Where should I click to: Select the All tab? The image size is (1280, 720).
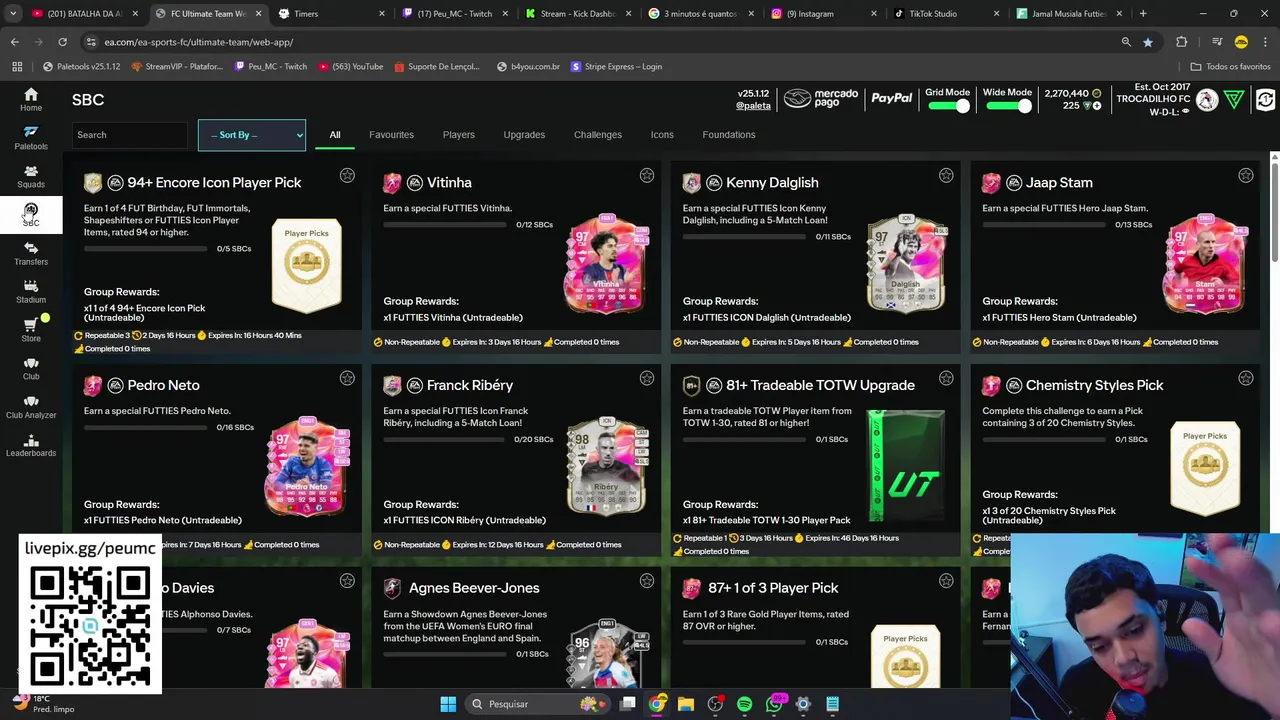[335, 135]
